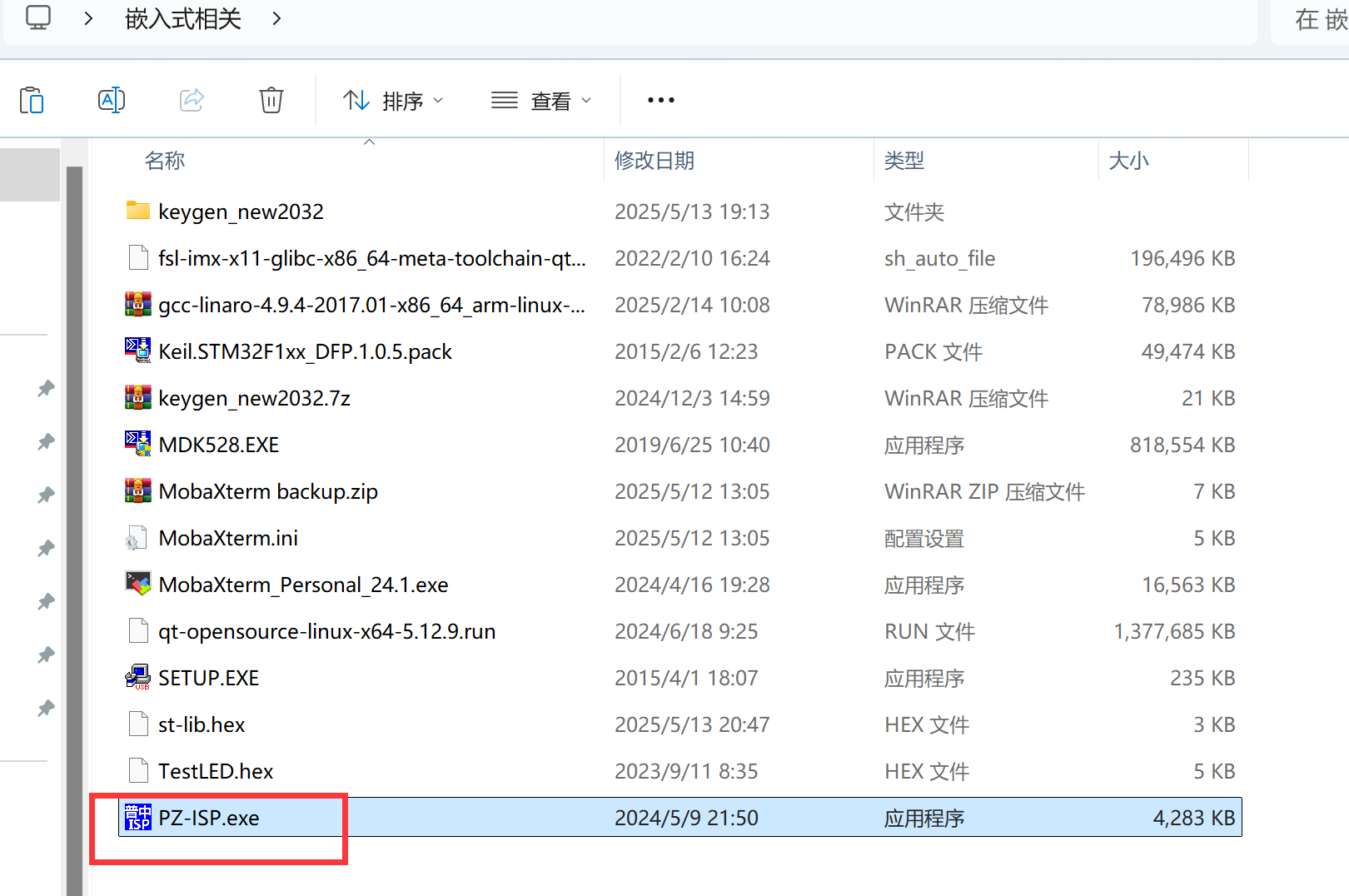This screenshot has width=1349, height=896.
Task: Click the This PC monitor icon in address bar
Action: 38,17
